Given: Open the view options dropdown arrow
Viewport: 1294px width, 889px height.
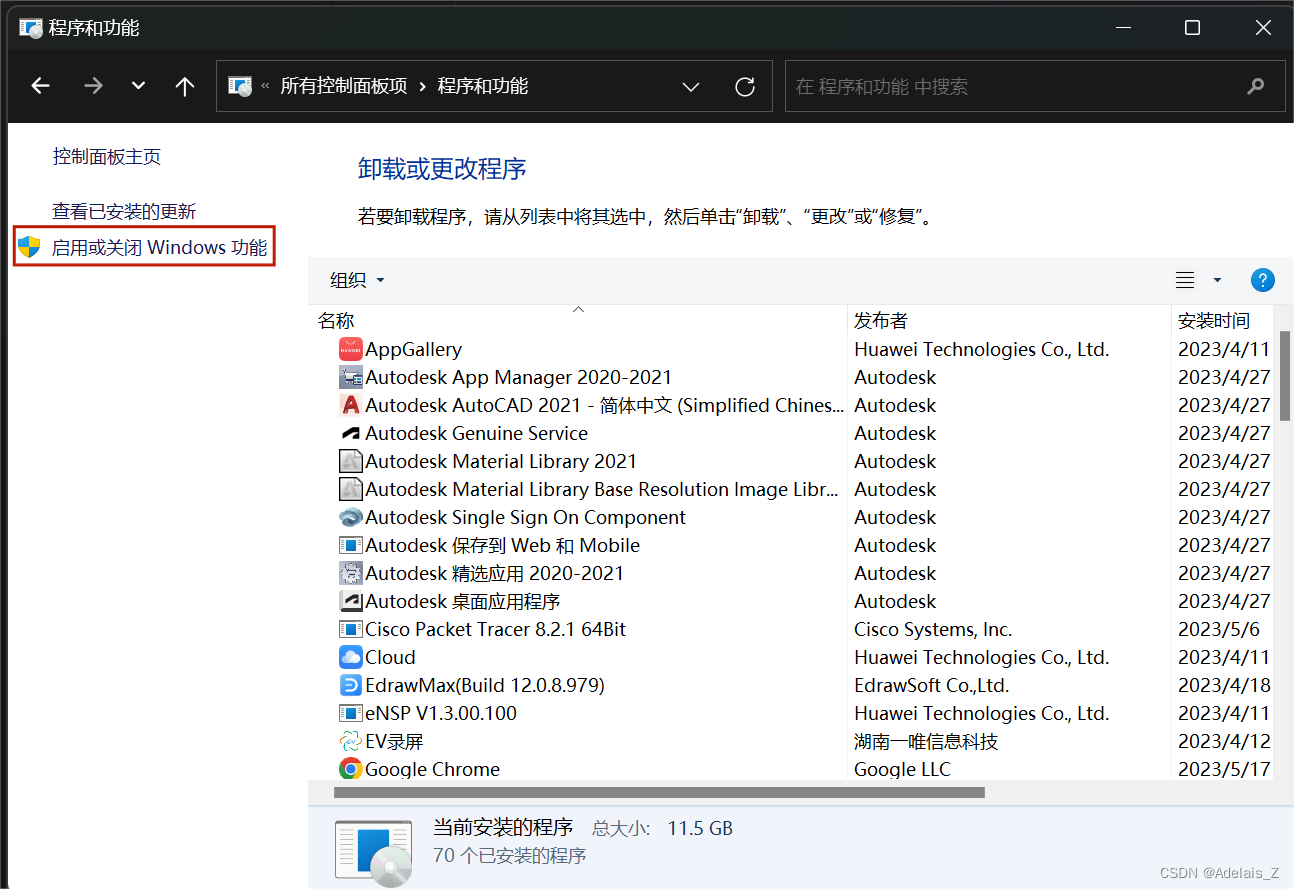Looking at the screenshot, I should [1217, 281].
